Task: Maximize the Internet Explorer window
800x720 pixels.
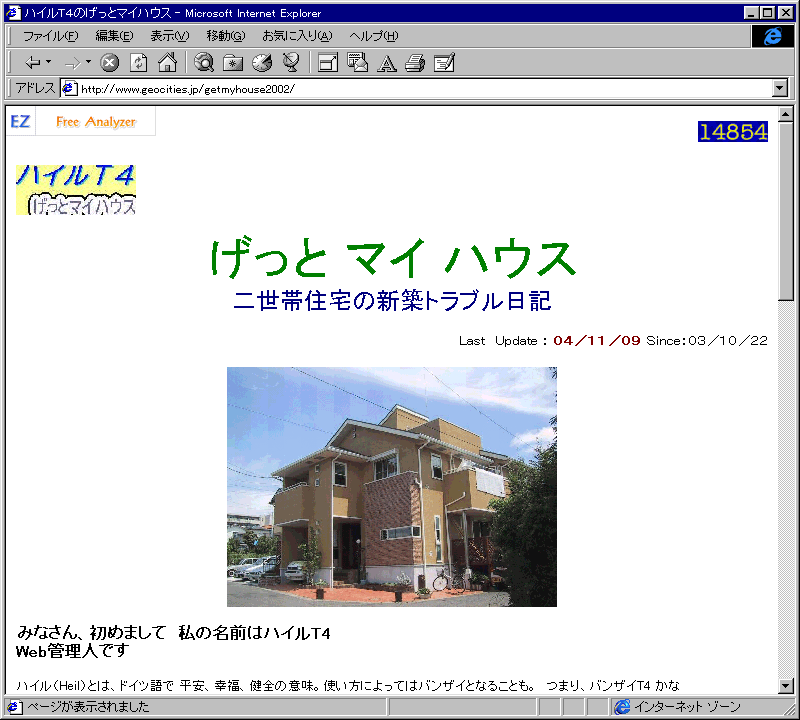Action: click(x=767, y=13)
